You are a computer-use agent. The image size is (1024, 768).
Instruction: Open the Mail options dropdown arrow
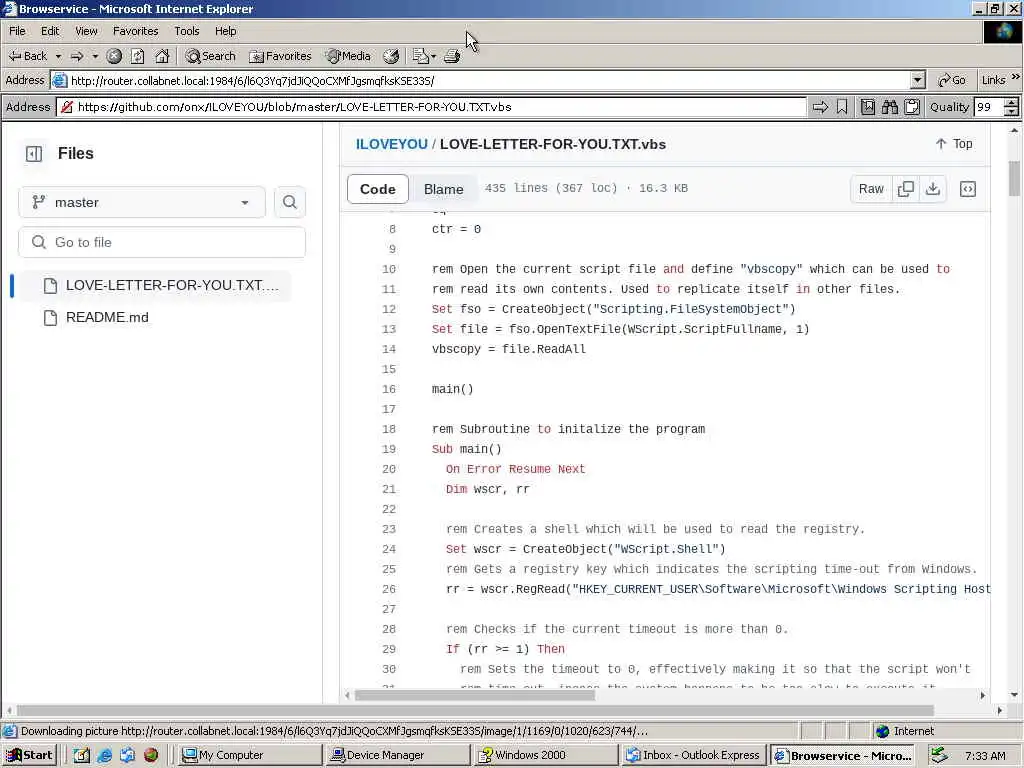pyautogui.click(x=434, y=56)
